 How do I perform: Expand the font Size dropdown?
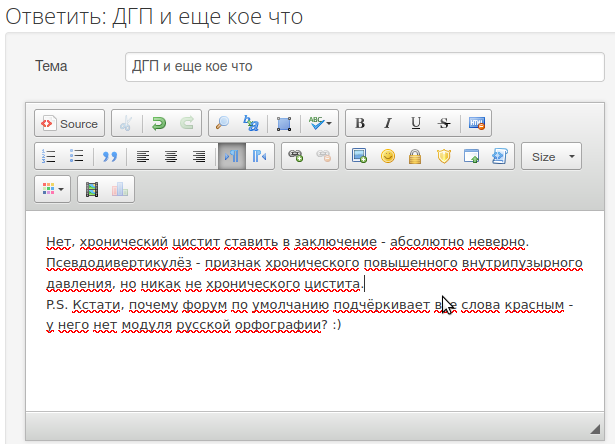point(551,156)
